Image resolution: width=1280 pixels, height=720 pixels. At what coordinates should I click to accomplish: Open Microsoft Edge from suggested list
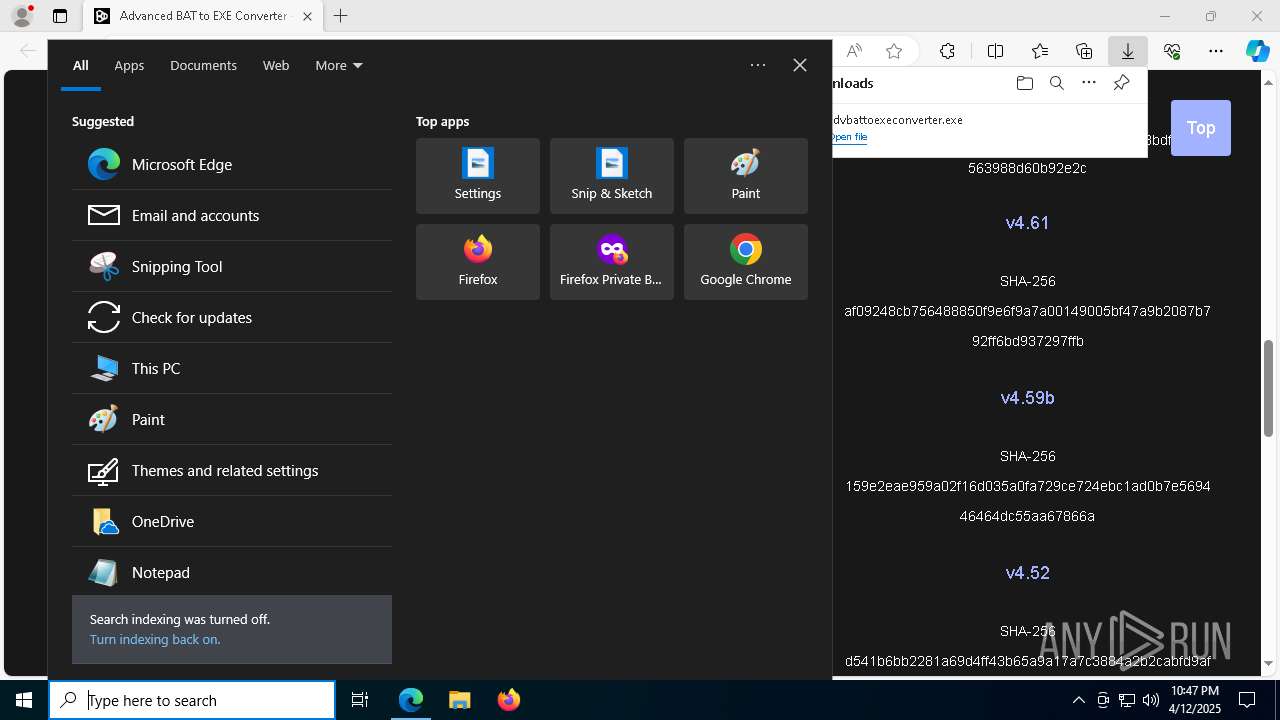tap(232, 164)
